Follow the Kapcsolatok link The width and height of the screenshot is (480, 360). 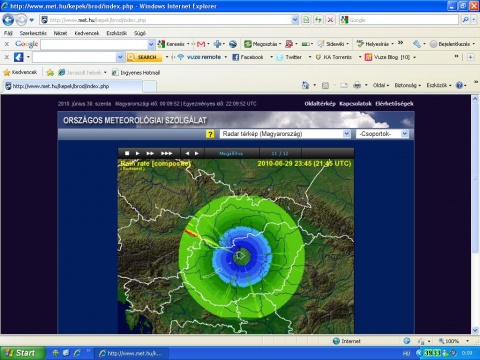(355, 104)
